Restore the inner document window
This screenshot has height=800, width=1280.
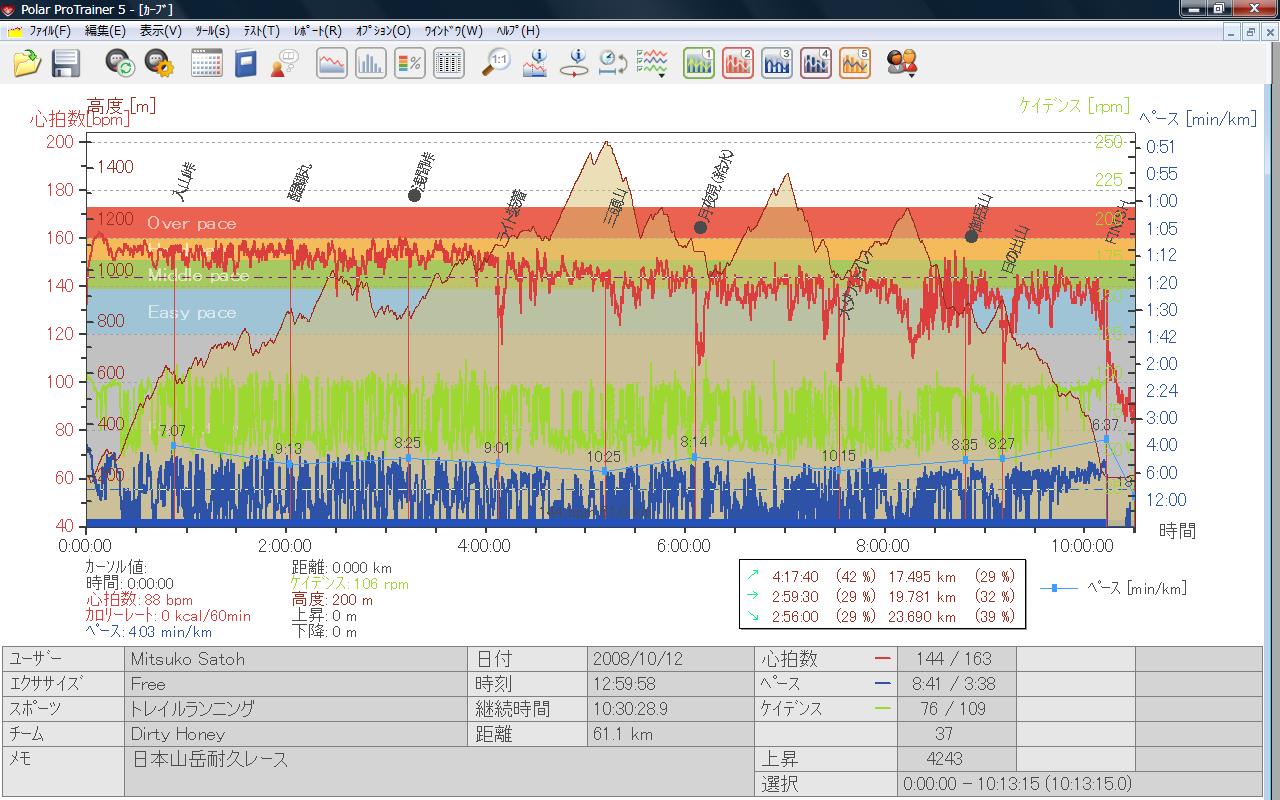point(1250,32)
